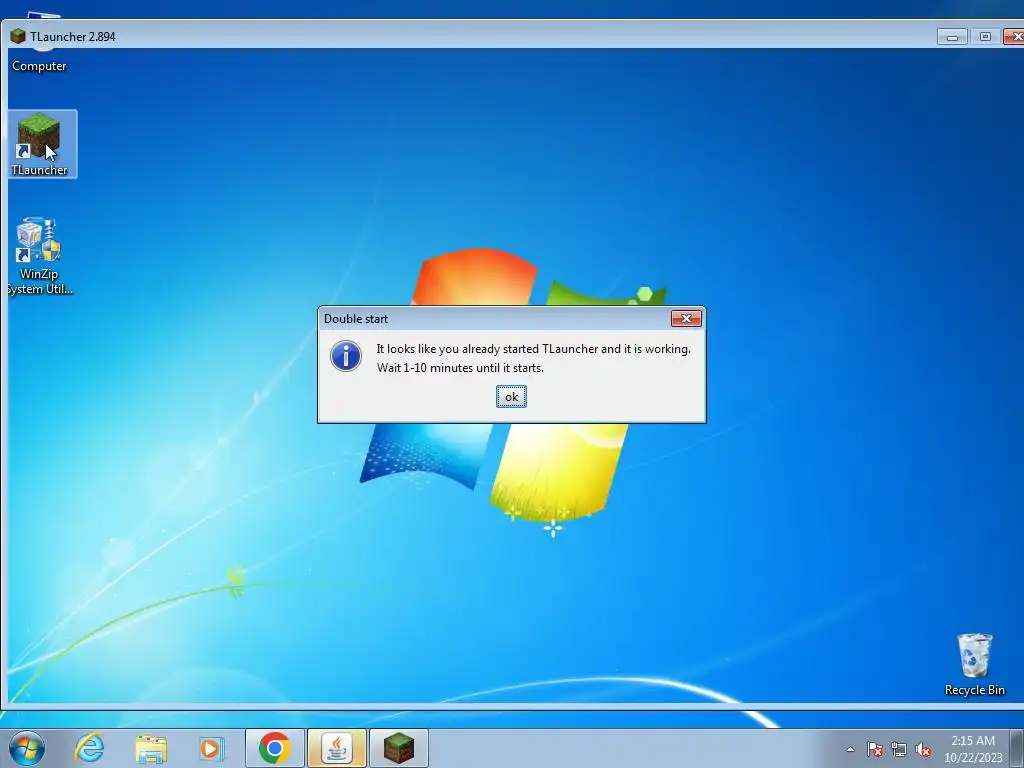
Task: Switch to Google Chrome in taskbar
Action: pos(274,748)
